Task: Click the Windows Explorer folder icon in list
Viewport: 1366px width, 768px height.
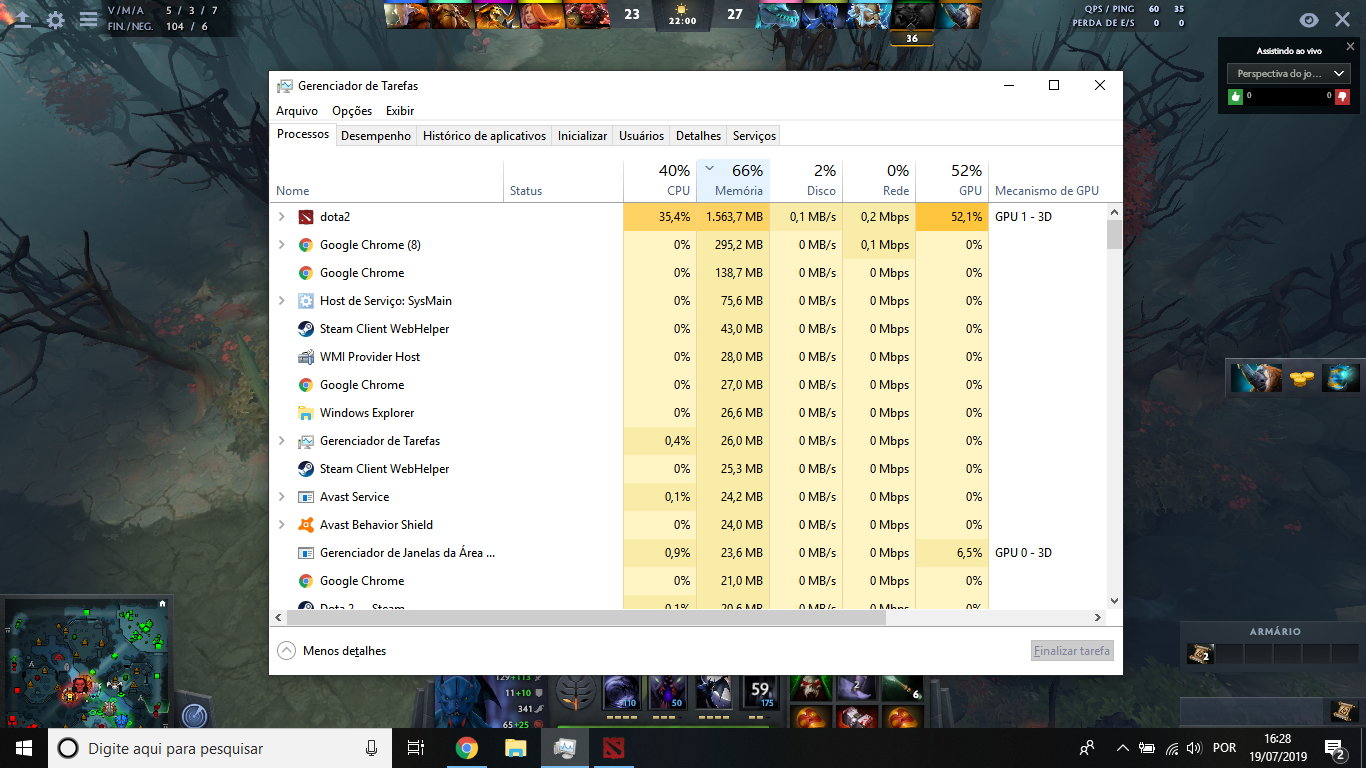Action: 306,413
